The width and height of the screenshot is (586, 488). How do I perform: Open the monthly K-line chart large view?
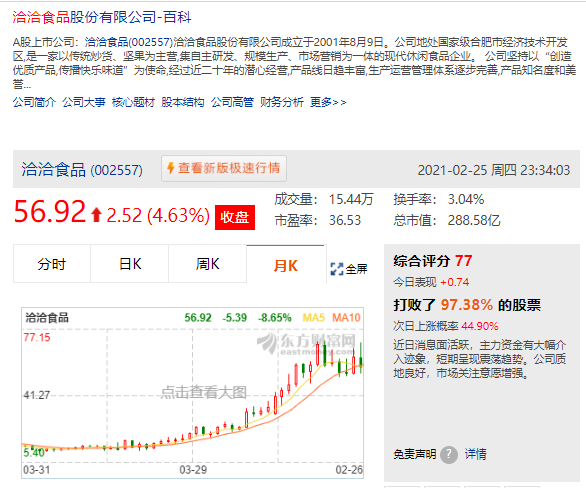192,393
